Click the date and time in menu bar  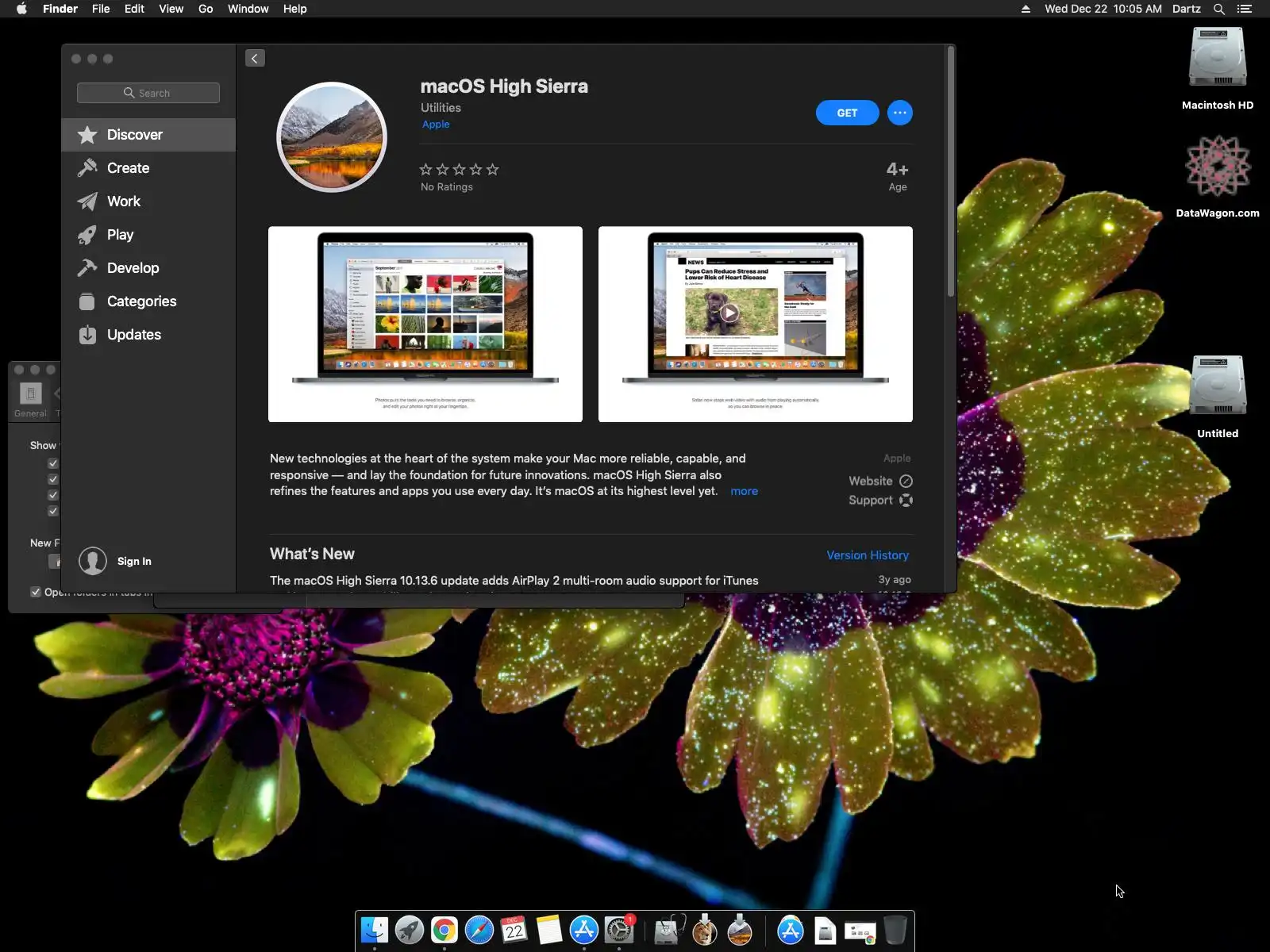[x=1103, y=9]
